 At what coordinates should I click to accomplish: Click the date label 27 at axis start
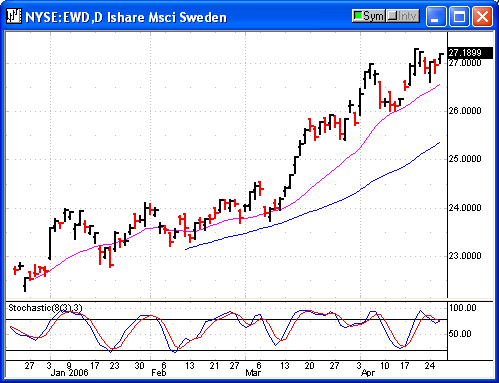pos(29,366)
